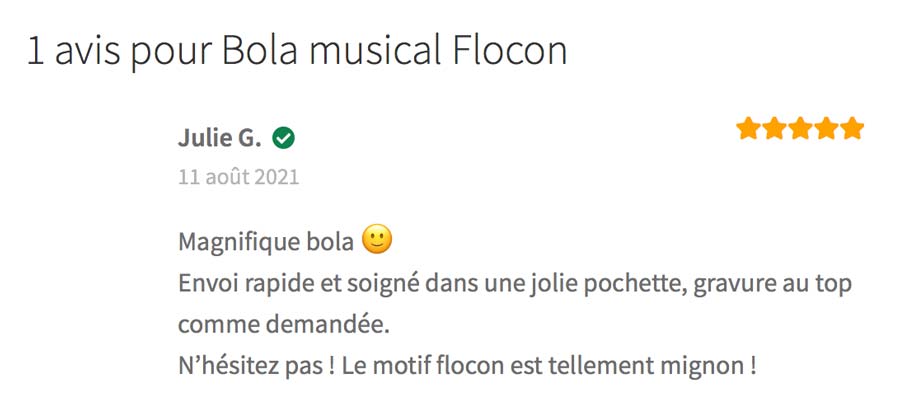Click the sentence Le motif flocon est tellement mignon
The height and width of the screenshot is (414, 900).
point(549,366)
